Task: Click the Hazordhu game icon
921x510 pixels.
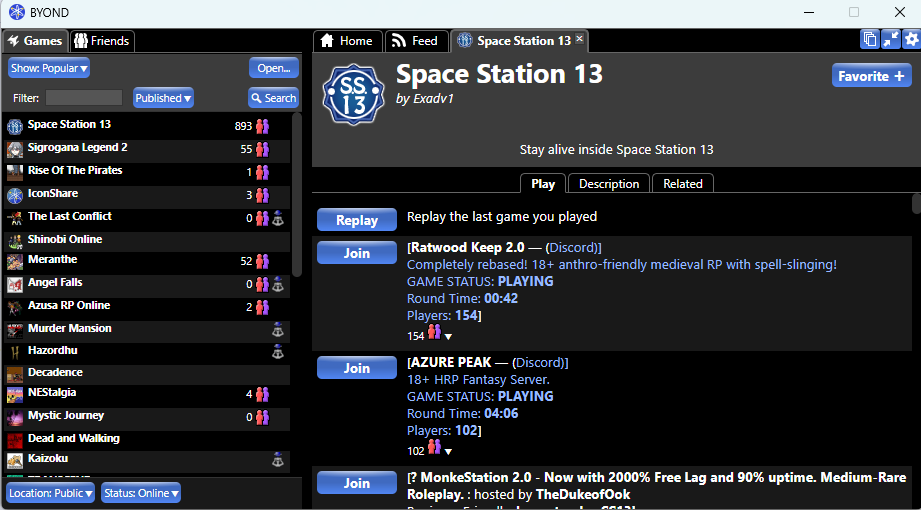Action: 15,353
